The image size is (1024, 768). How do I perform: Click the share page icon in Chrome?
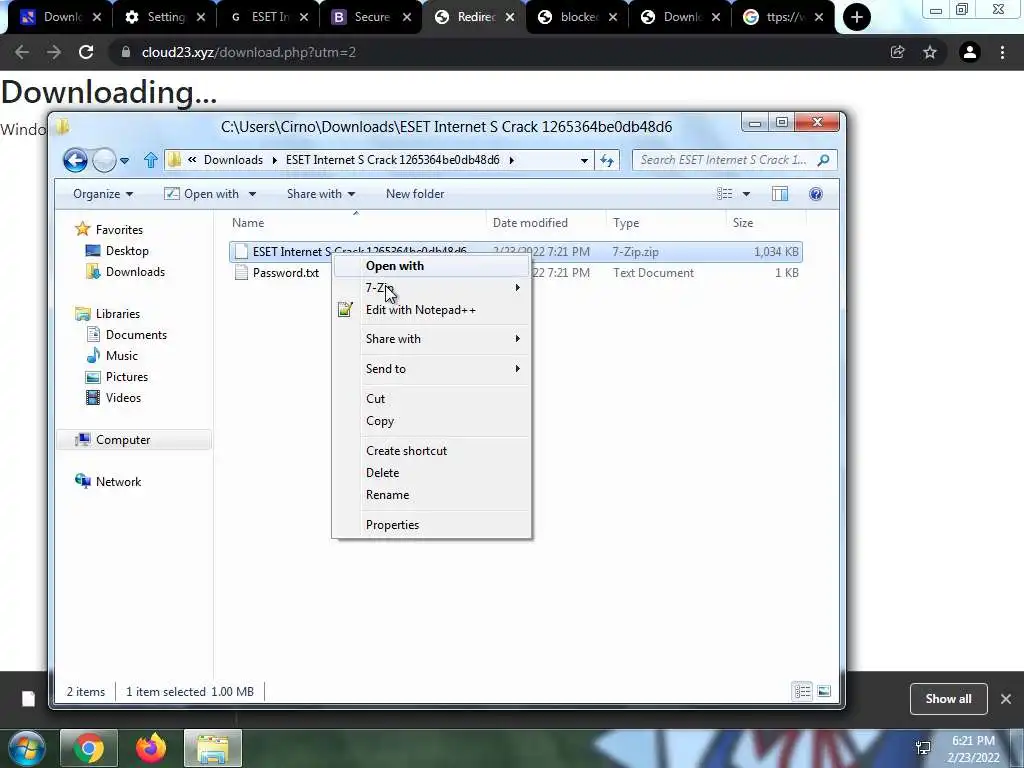pos(897,52)
